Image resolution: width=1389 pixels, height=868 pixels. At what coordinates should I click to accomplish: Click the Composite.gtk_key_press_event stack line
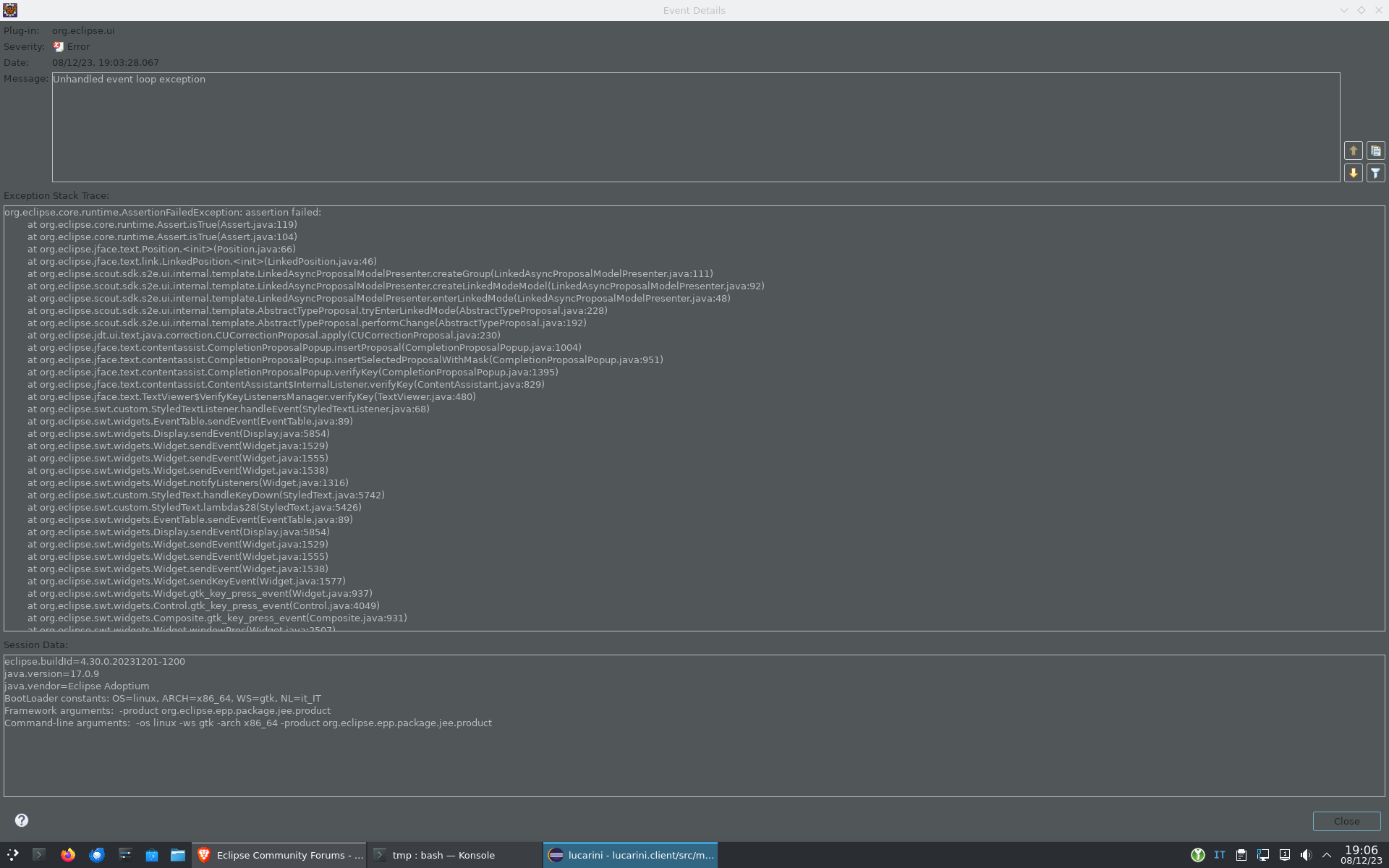point(217,618)
